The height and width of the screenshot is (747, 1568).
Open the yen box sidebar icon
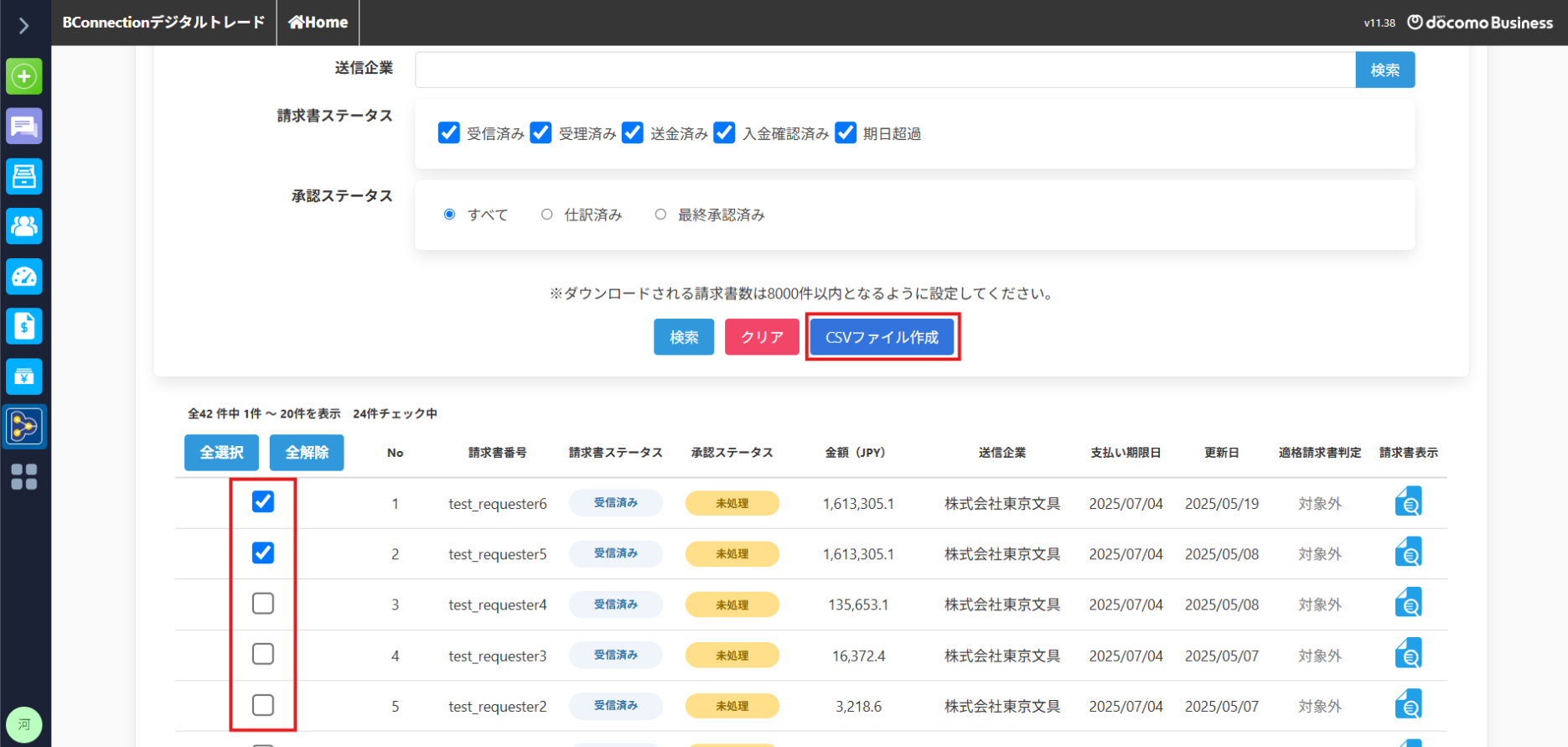point(24,376)
